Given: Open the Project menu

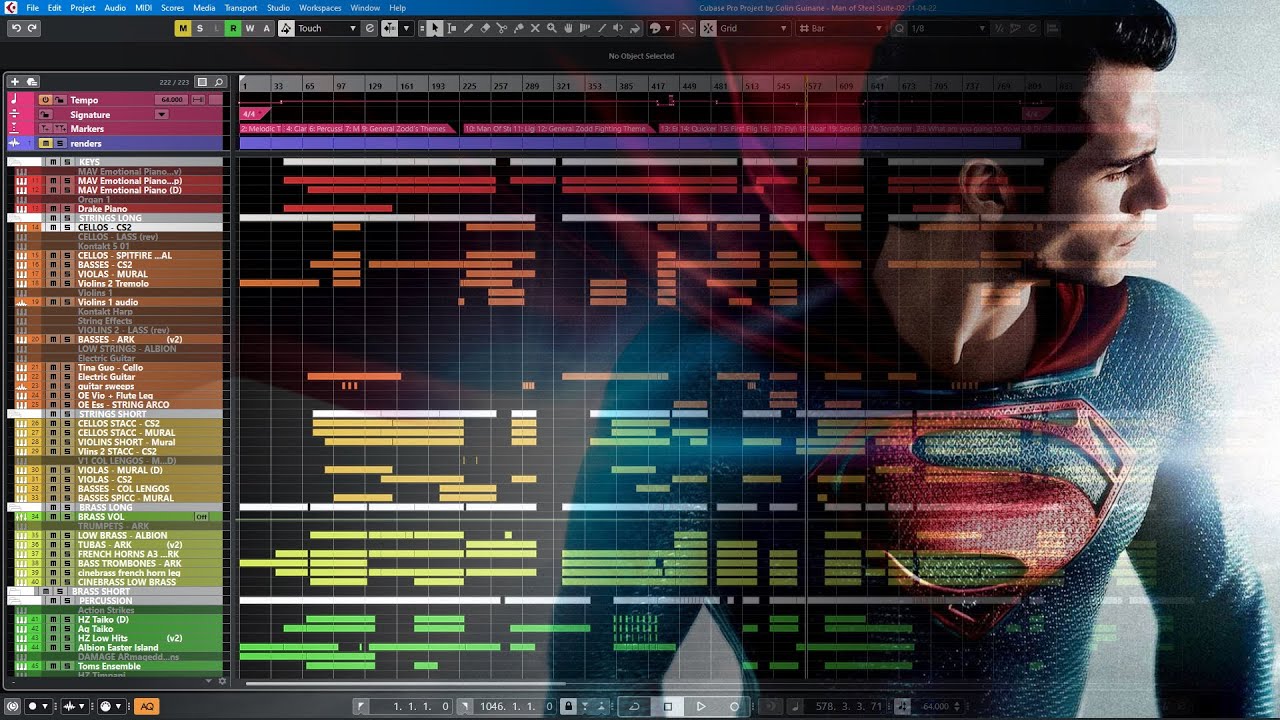Looking at the screenshot, I should 83,8.
